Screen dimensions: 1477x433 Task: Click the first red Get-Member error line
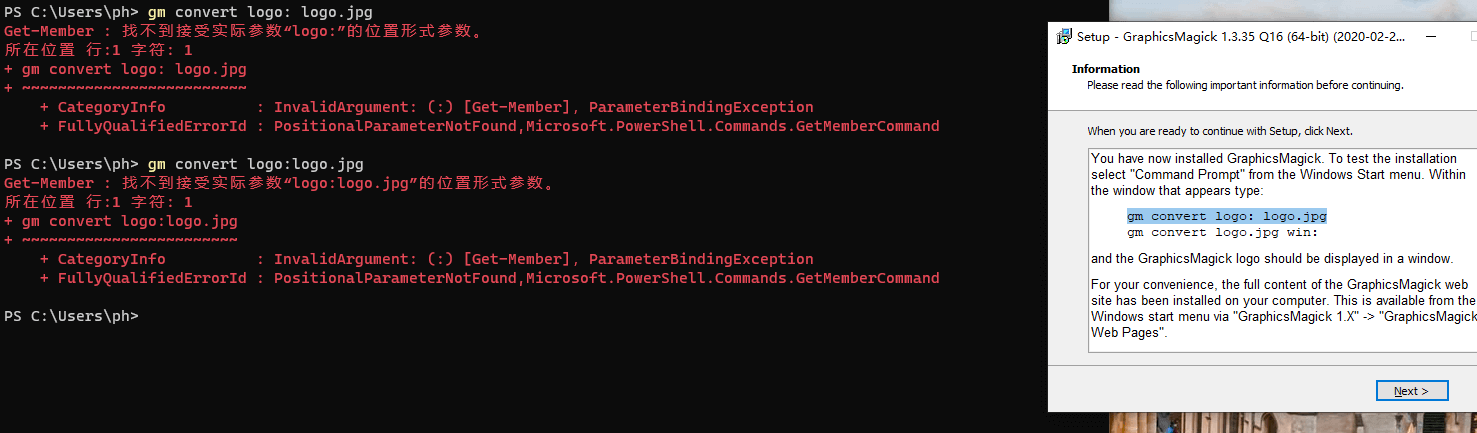243,31
